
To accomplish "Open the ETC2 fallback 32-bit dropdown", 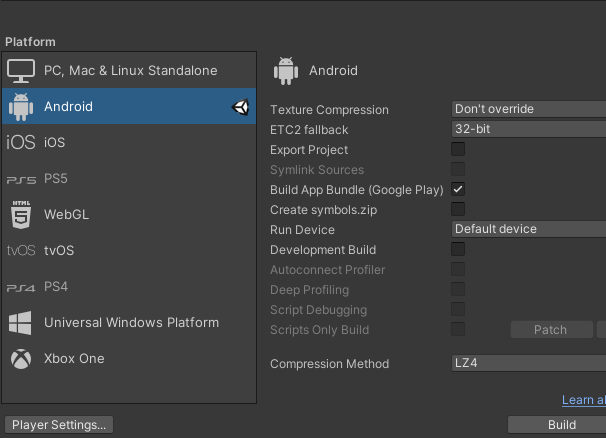I will pyautogui.click(x=529, y=129).
